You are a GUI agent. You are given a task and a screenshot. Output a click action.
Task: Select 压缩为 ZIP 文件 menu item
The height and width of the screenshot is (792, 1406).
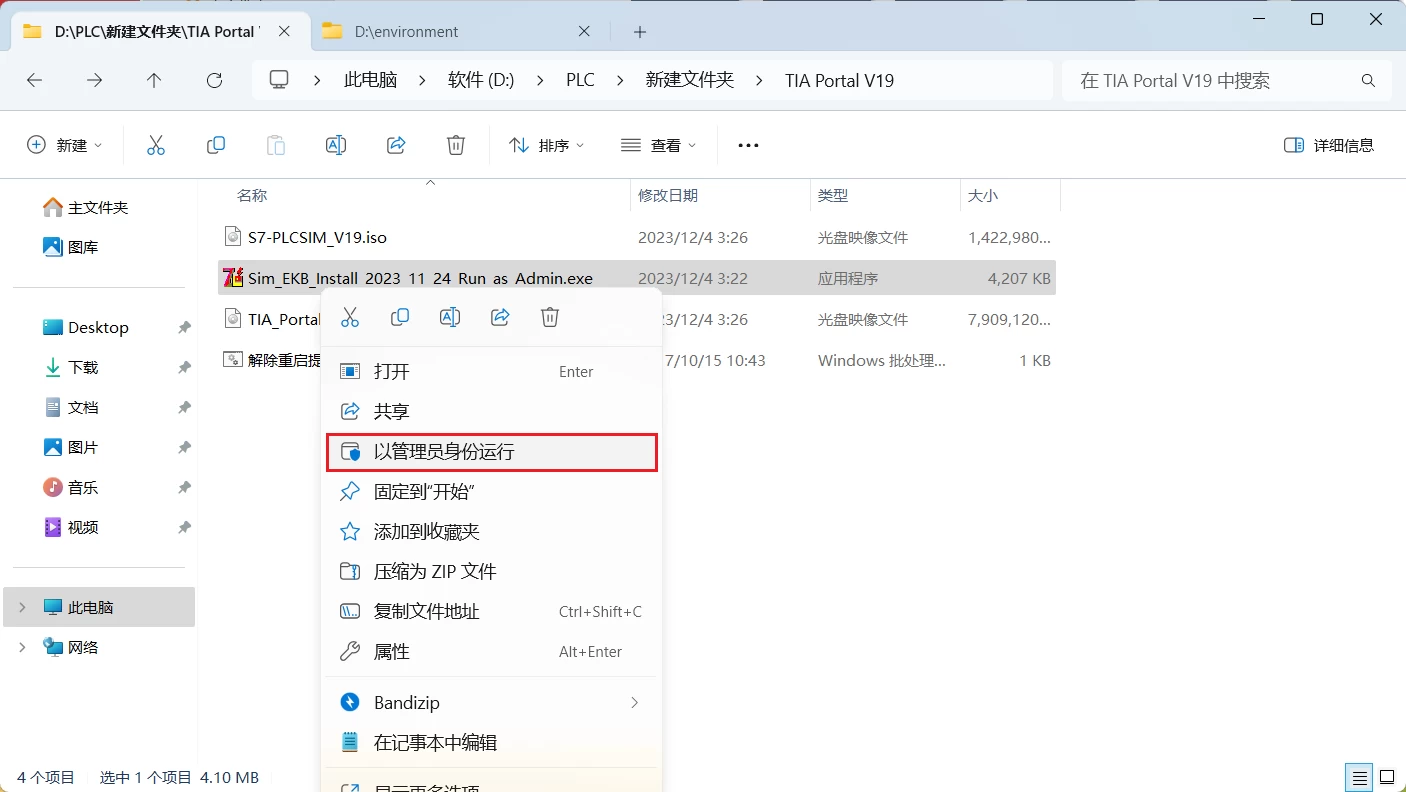click(491, 572)
